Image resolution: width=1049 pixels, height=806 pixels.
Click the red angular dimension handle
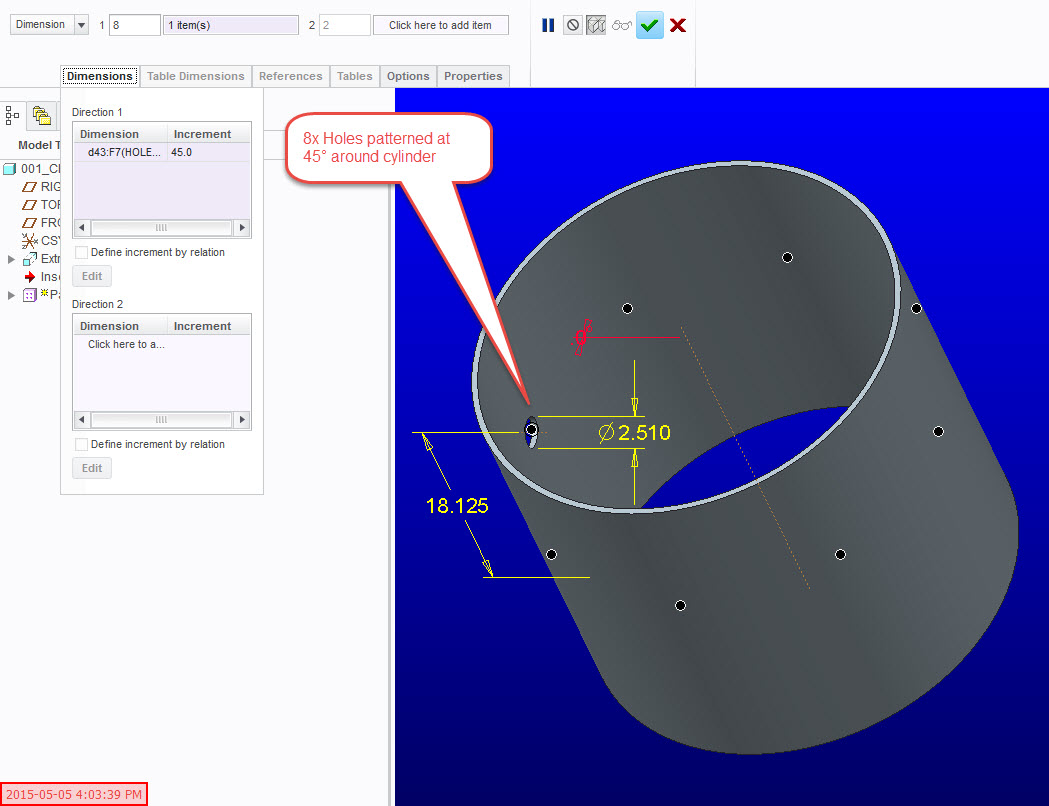tap(583, 336)
